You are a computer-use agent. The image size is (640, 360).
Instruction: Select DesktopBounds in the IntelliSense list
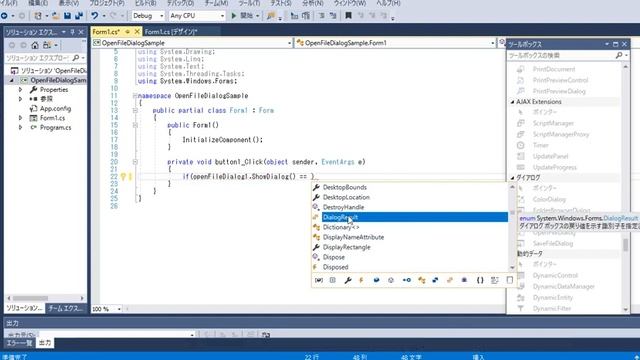(410, 187)
